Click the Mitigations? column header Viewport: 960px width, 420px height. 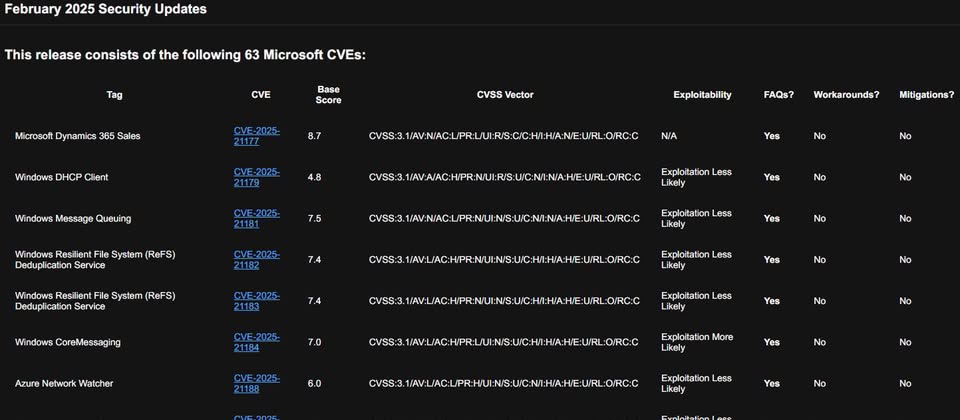coord(926,95)
